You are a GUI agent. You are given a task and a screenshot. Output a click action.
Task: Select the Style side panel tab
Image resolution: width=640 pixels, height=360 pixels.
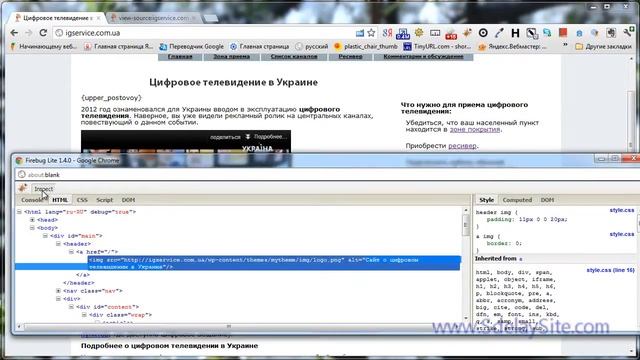(x=486, y=200)
